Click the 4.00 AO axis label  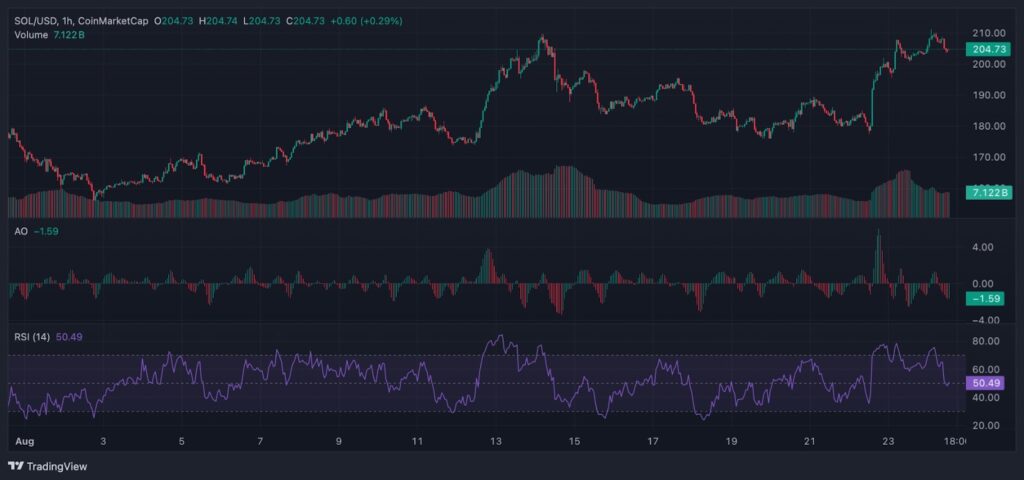click(984, 248)
